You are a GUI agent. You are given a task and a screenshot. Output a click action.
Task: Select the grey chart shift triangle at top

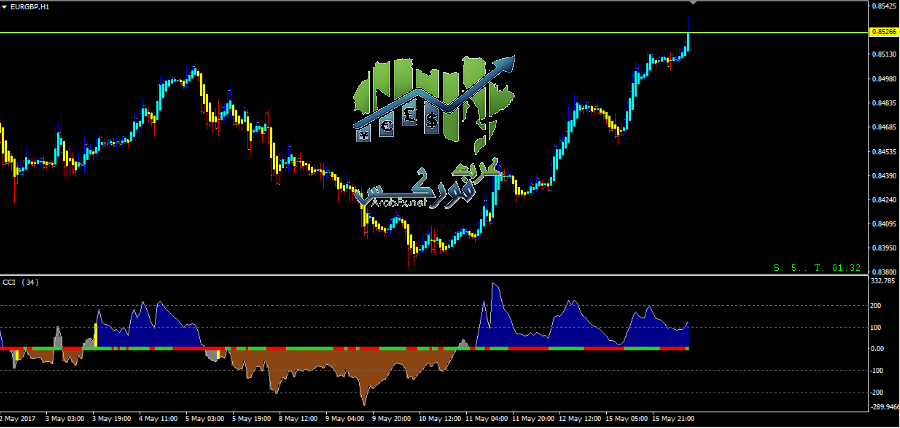[693, 2]
